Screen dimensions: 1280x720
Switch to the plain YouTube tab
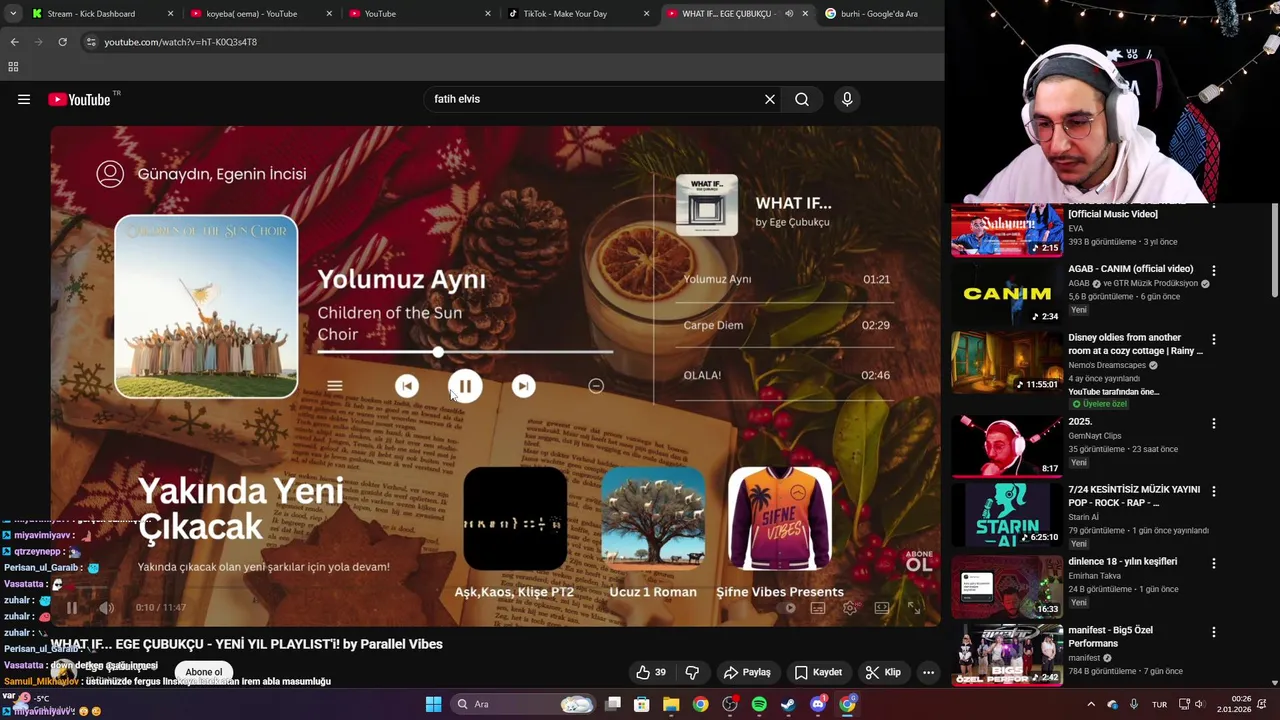point(420,14)
